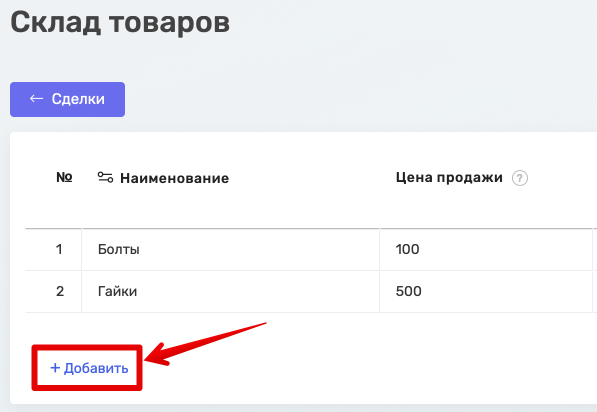Click the plus icon in Добавить
This screenshot has height=412, width=597.
pyautogui.click(x=55, y=368)
